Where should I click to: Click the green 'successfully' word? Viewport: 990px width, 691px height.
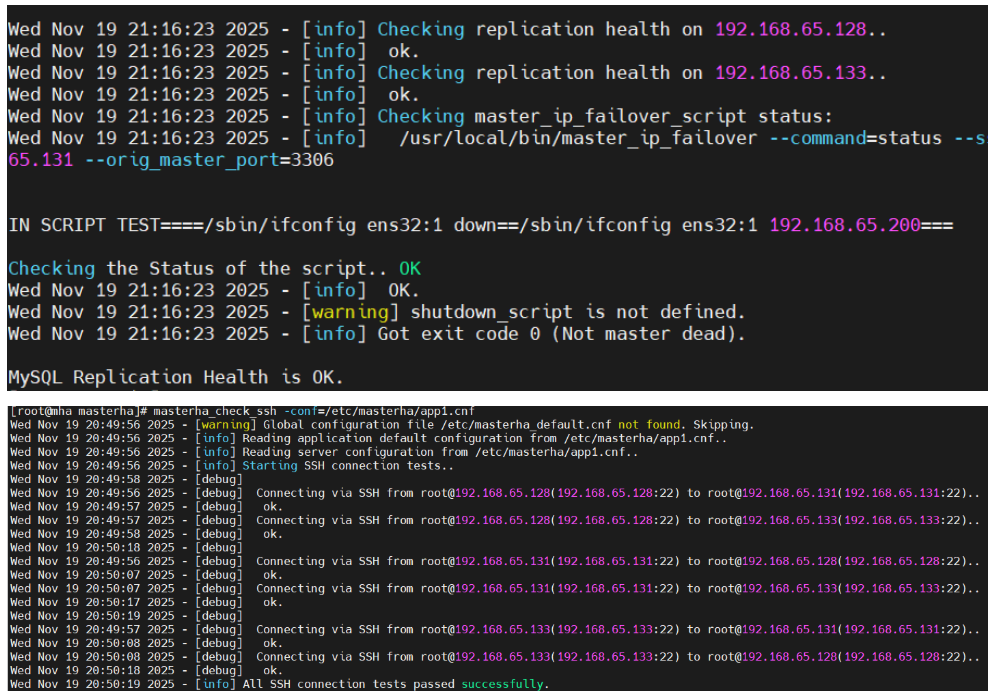pyautogui.click(x=502, y=684)
